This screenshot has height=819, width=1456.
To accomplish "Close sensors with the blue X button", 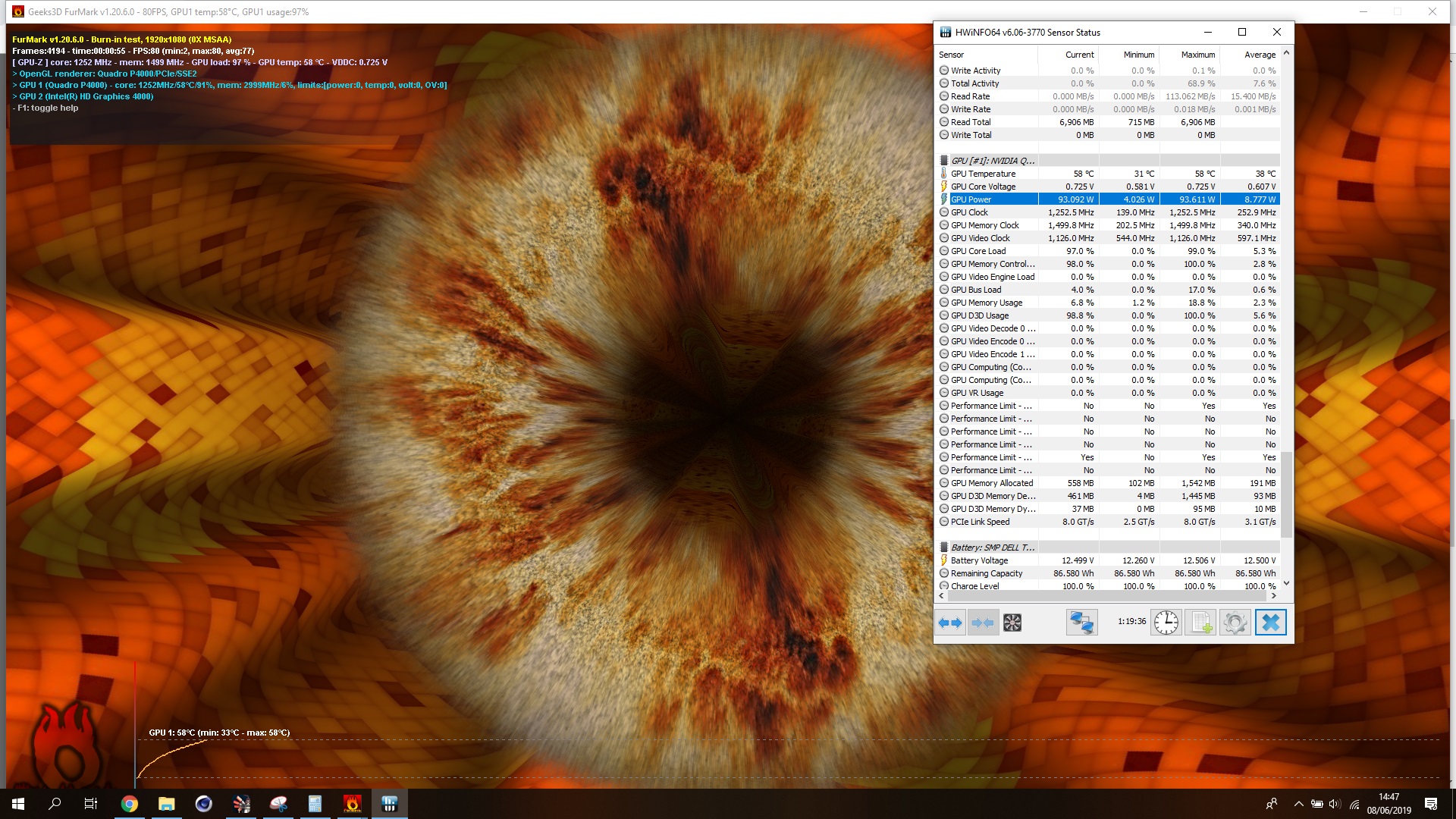I will tap(1270, 623).
